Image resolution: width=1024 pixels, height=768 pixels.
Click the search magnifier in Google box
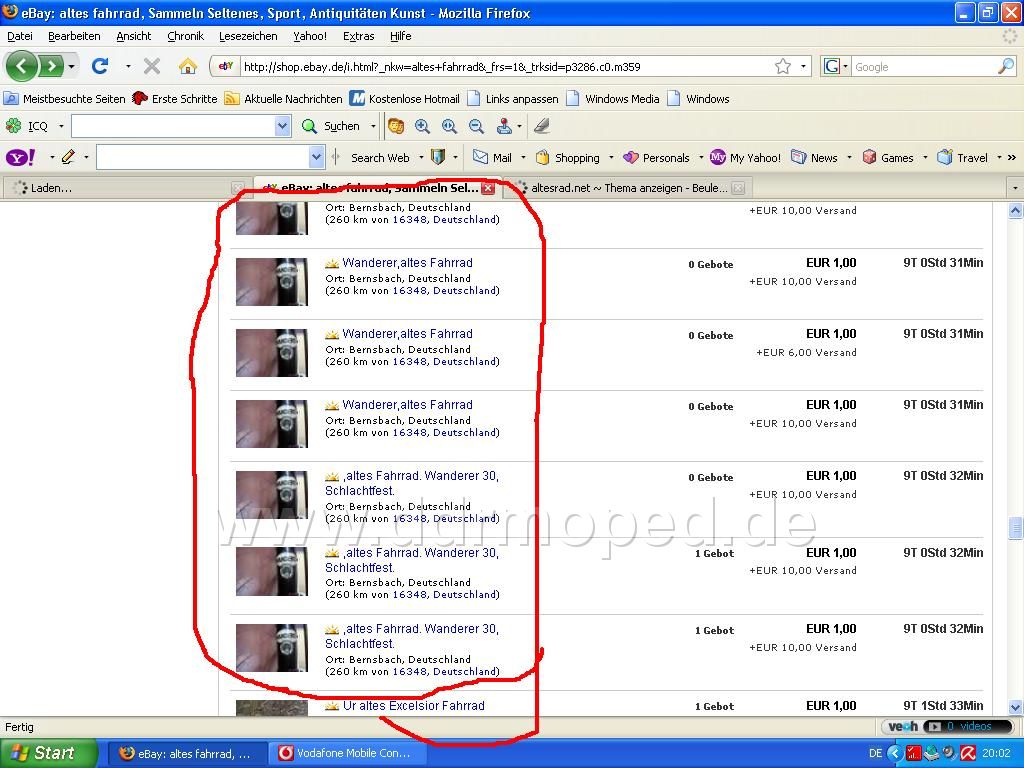coord(1006,66)
